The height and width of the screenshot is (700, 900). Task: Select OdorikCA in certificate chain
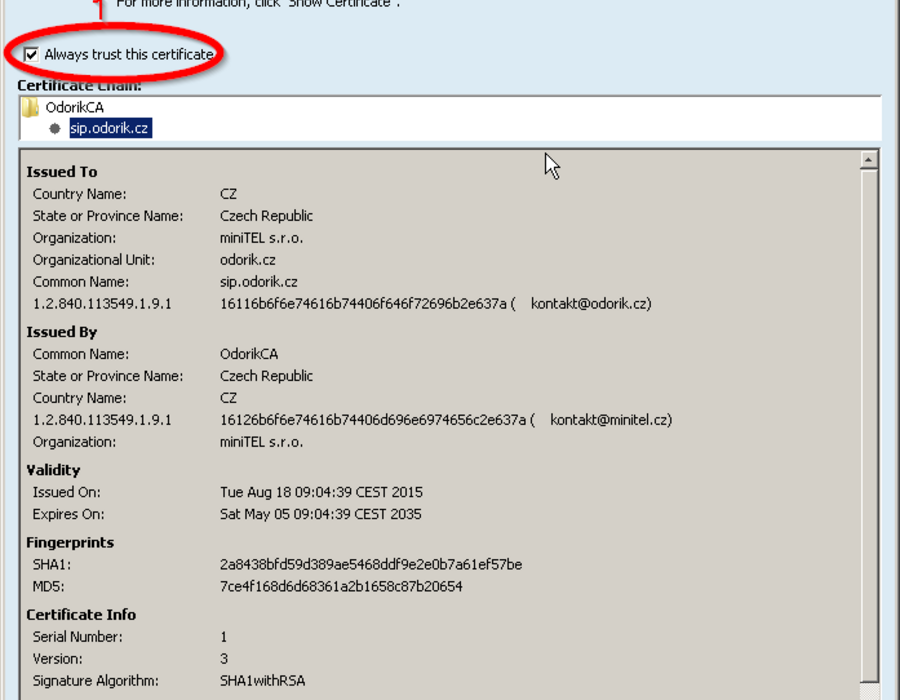point(75,107)
